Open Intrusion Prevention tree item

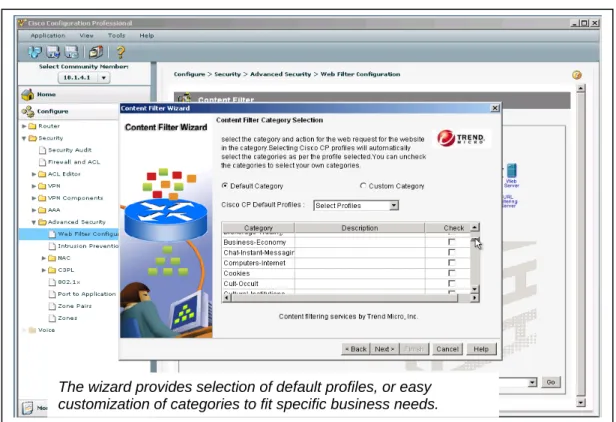point(83,246)
